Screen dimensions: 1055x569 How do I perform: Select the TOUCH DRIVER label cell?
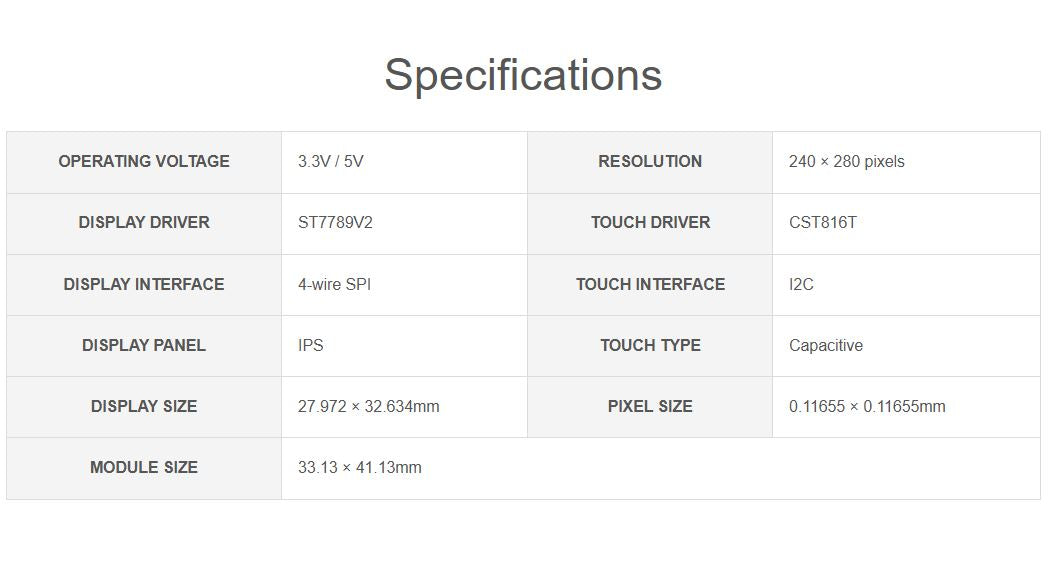650,223
